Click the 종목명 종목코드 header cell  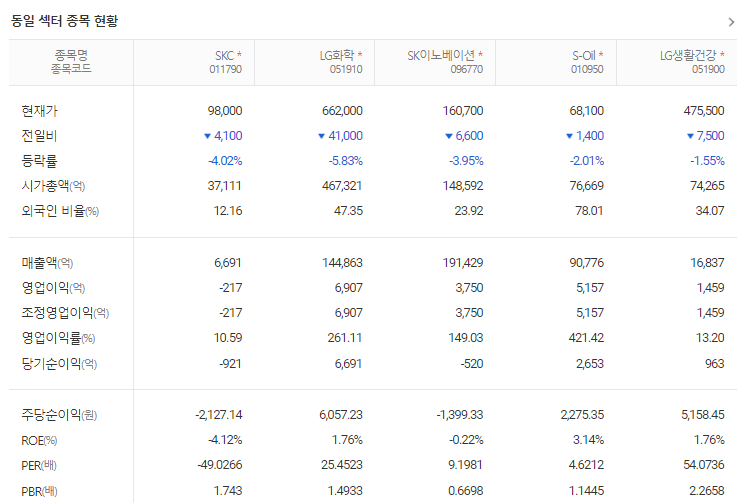click(71, 62)
